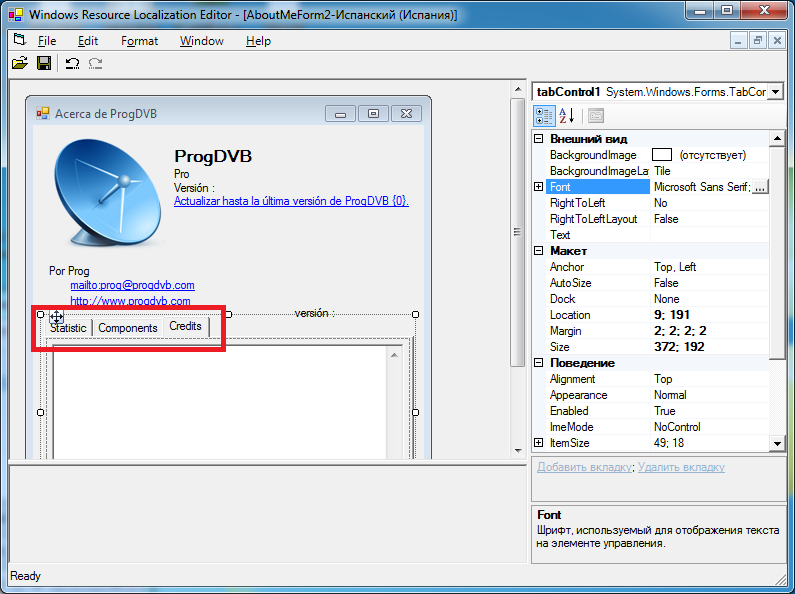Switch property grid to Categorized view
This screenshot has height=594, width=795.
[543, 115]
